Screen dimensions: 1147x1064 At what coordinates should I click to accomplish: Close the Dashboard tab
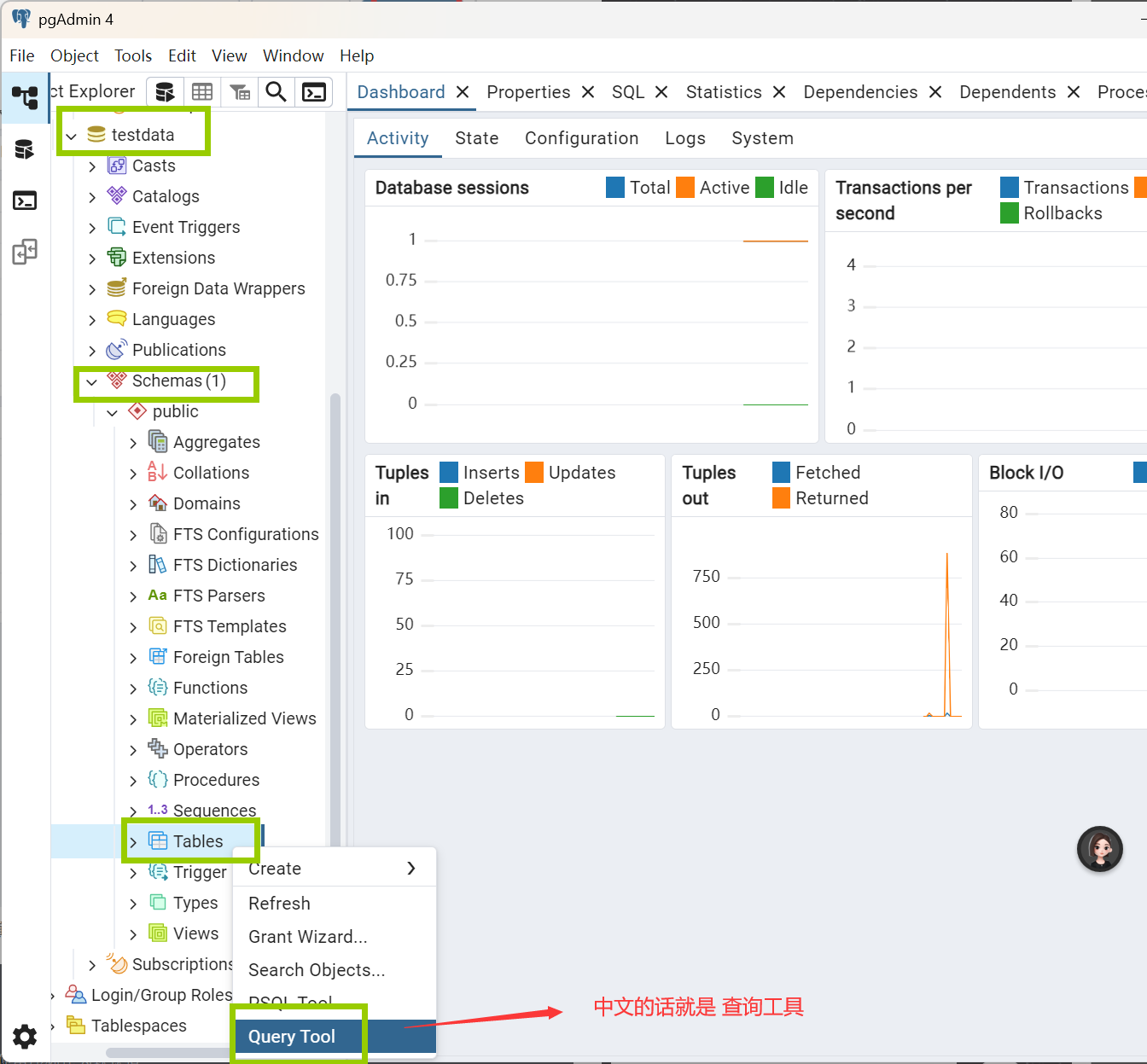(x=463, y=92)
